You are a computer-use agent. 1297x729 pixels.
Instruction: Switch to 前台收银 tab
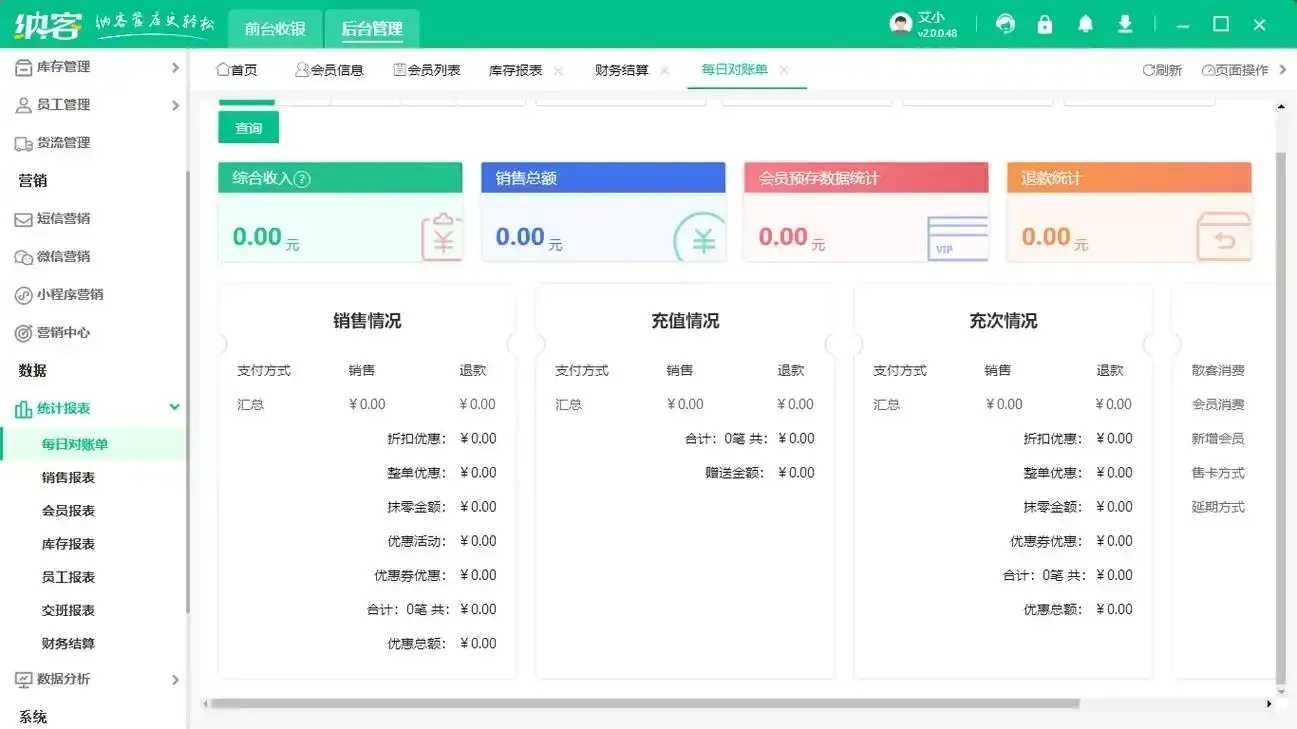coord(275,29)
